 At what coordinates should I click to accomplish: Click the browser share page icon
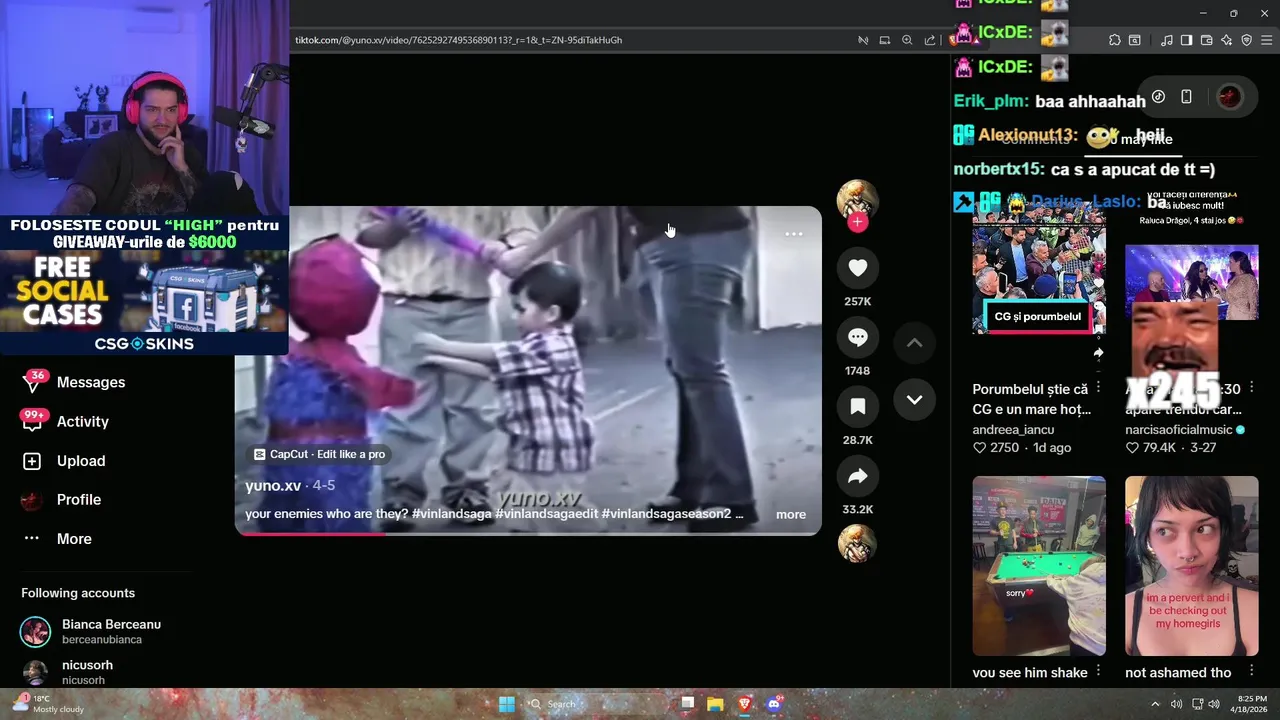[x=930, y=40]
